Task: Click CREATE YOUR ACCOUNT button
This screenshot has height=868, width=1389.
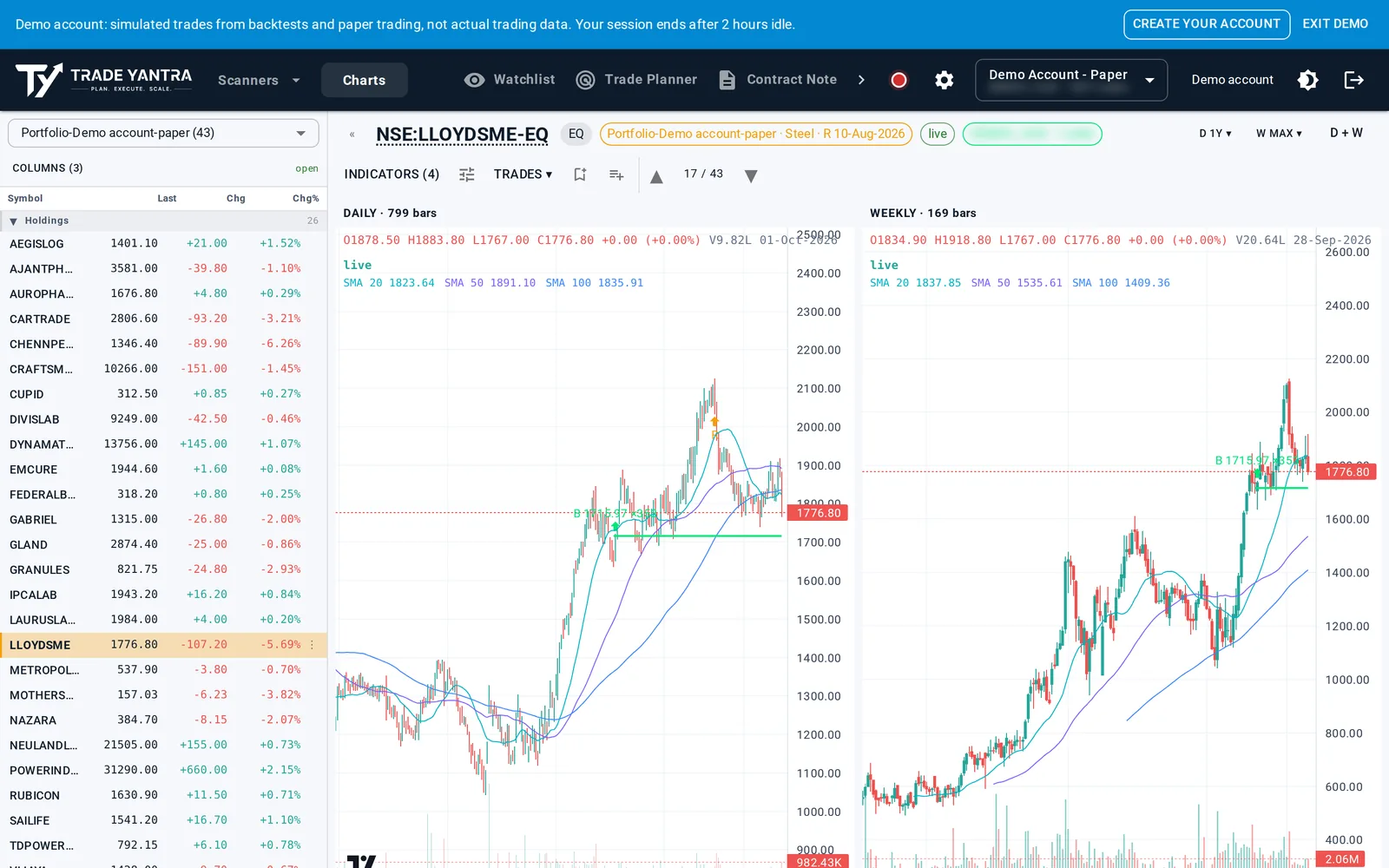Action: pyautogui.click(x=1207, y=24)
